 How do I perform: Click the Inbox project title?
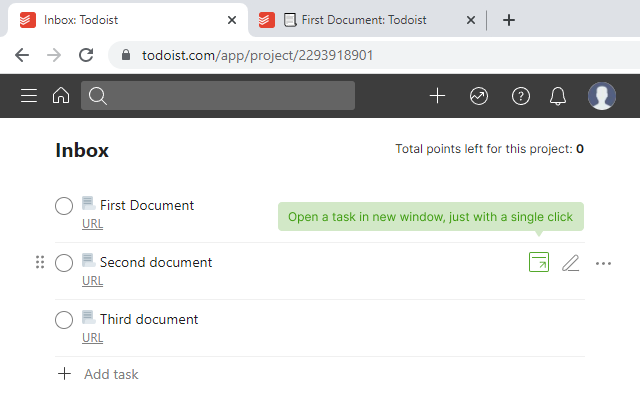tap(82, 150)
